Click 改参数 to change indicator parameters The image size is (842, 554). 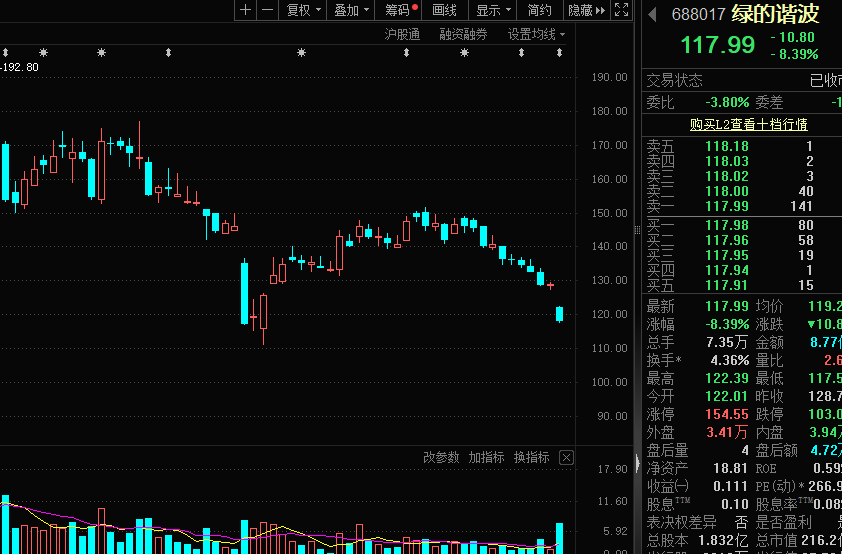(441, 457)
